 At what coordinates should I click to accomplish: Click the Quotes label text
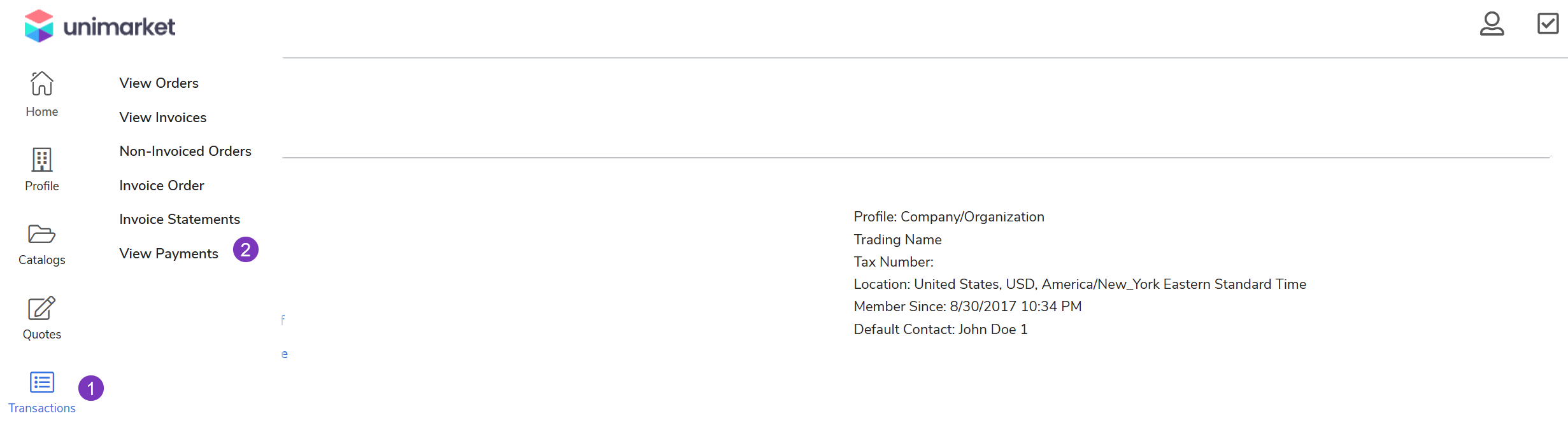click(x=41, y=335)
